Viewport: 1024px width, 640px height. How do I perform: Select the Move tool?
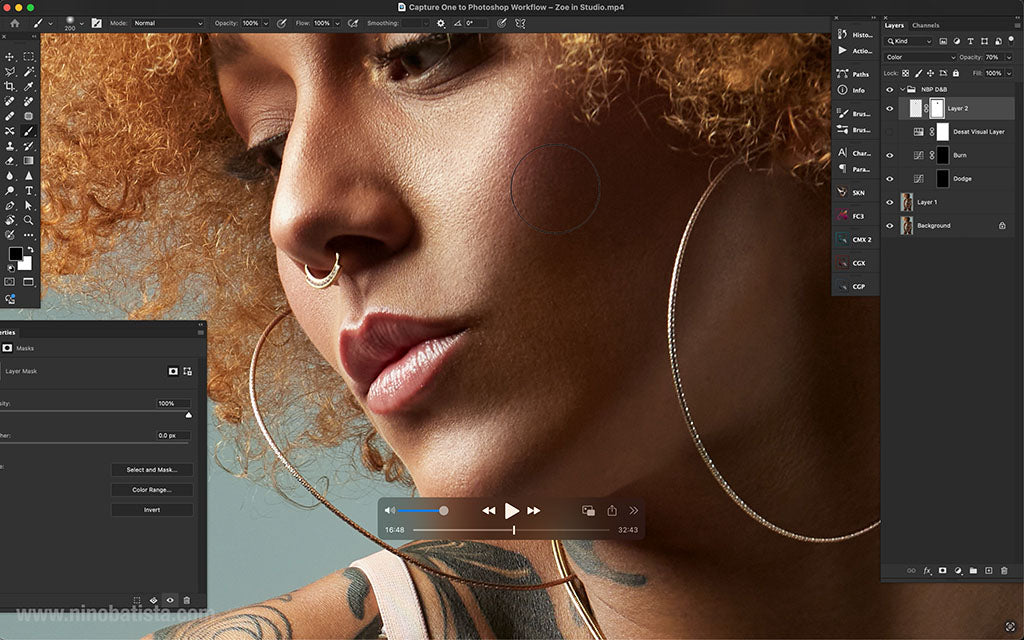pyautogui.click(x=11, y=55)
